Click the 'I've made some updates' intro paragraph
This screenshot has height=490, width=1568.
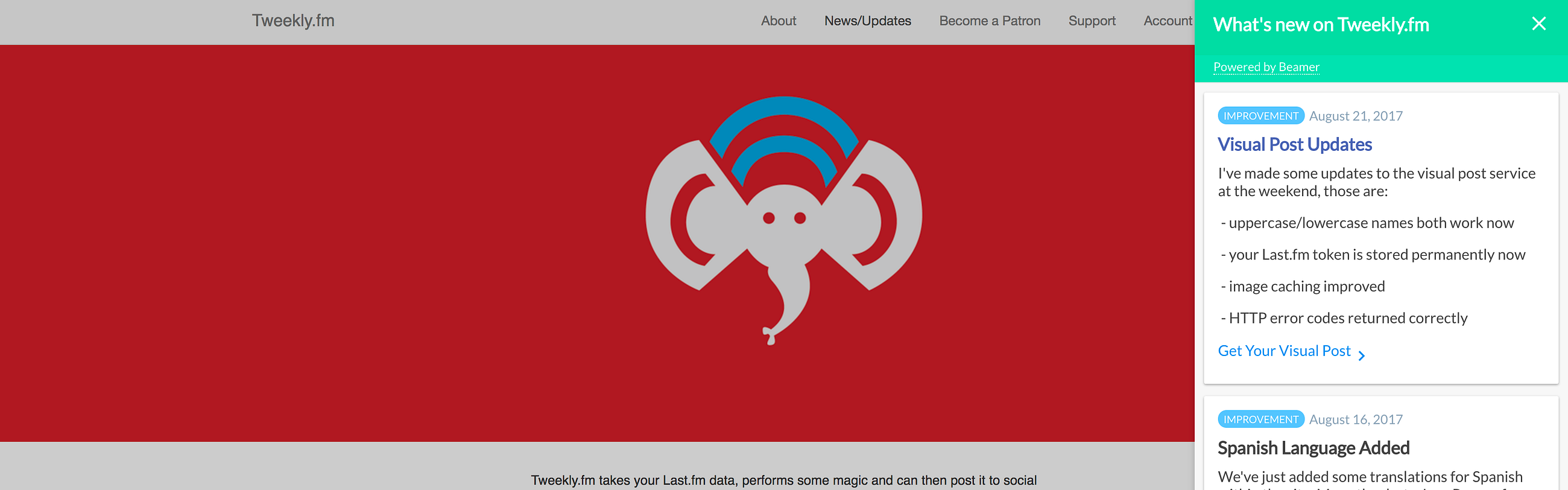click(1376, 182)
